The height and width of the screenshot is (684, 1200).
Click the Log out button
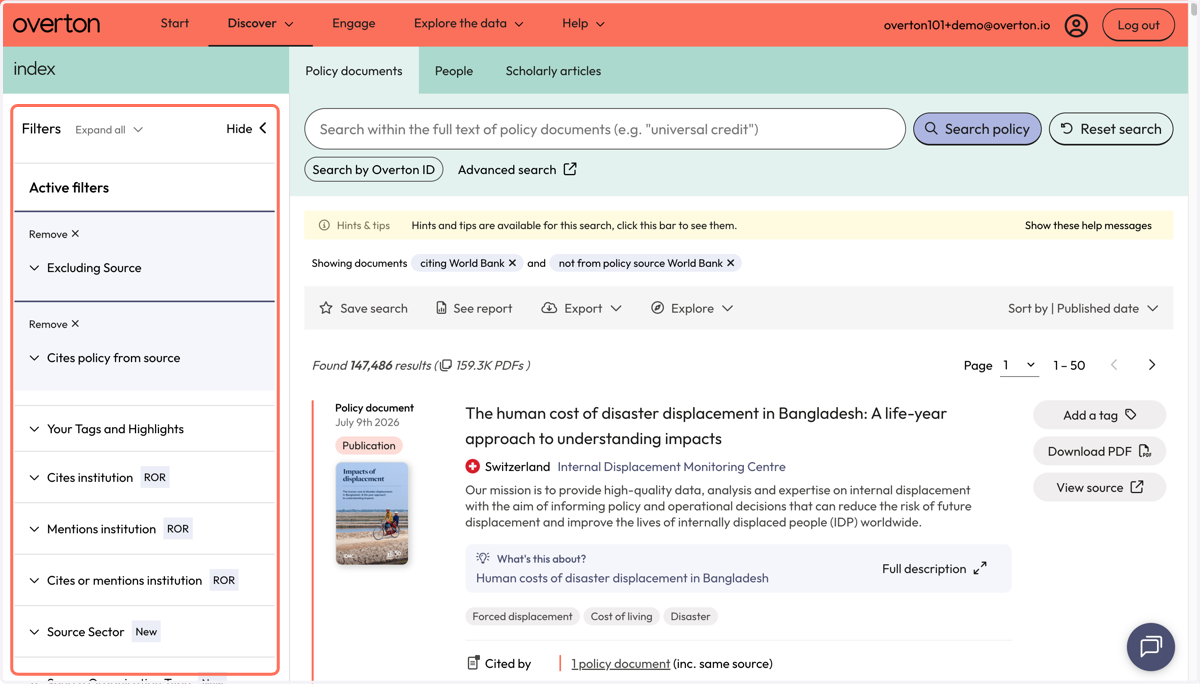[1138, 25]
